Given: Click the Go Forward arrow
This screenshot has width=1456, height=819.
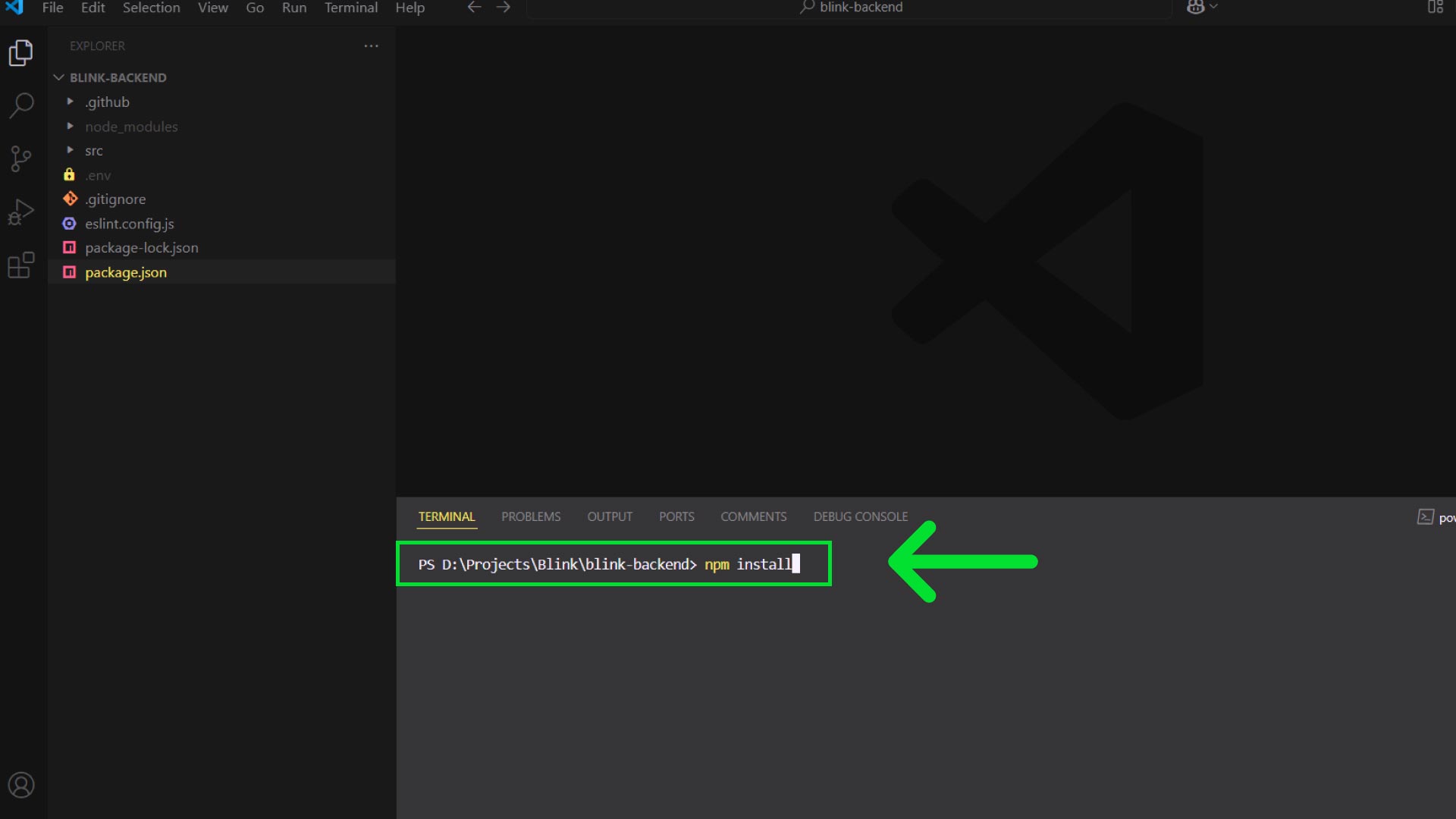Looking at the screenshot, I should (x=504, y=8).
